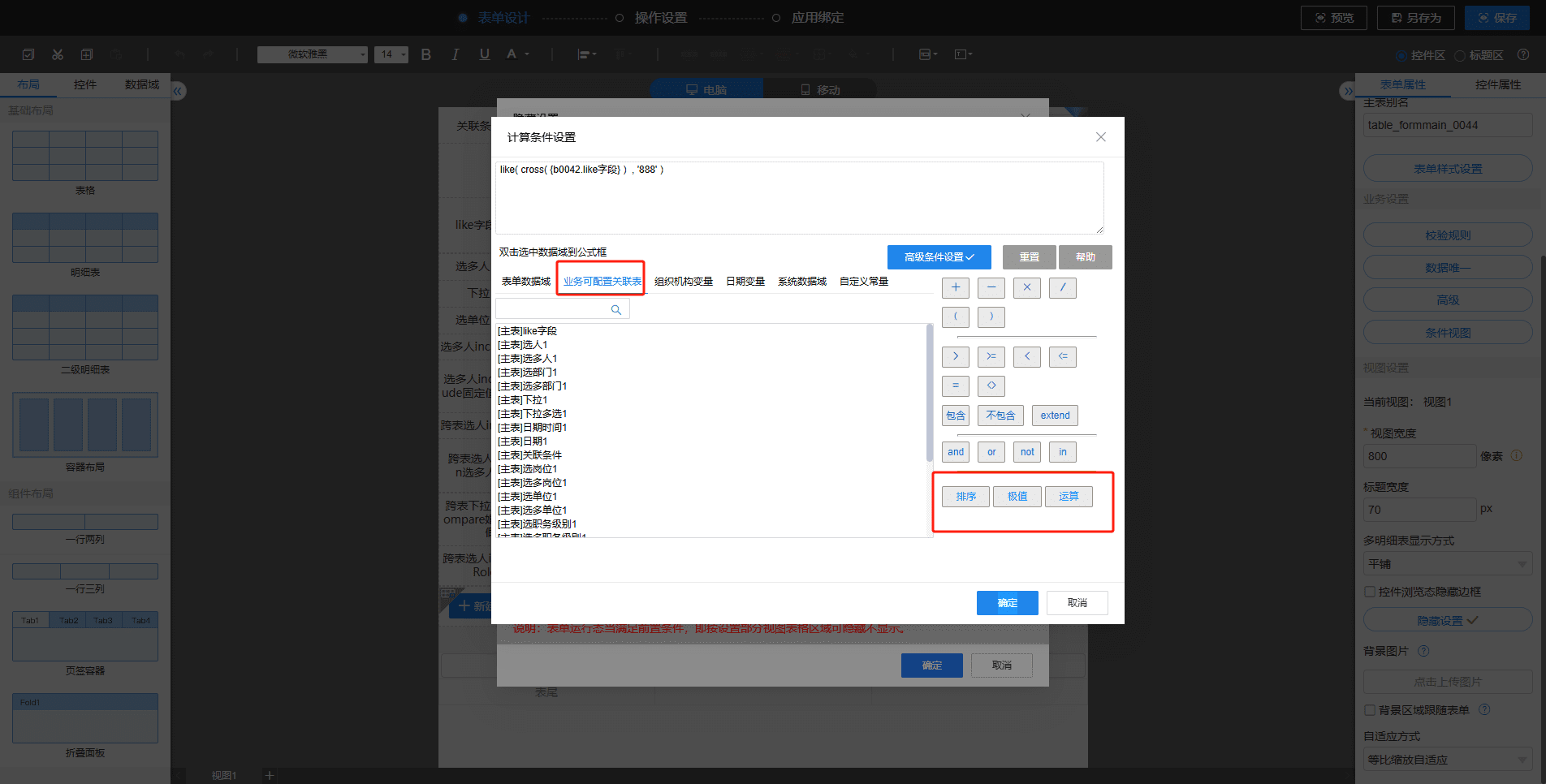Select 控件区 radio button

click(1401, 55)
